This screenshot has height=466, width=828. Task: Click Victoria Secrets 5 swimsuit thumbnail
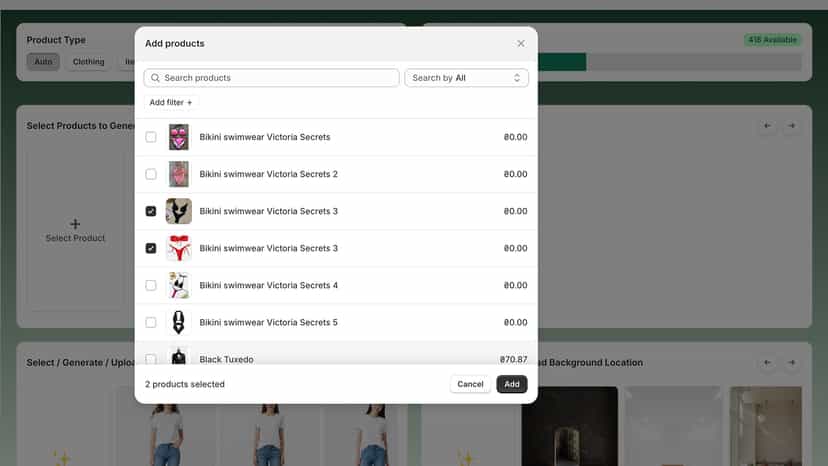[x=178, y=322]
